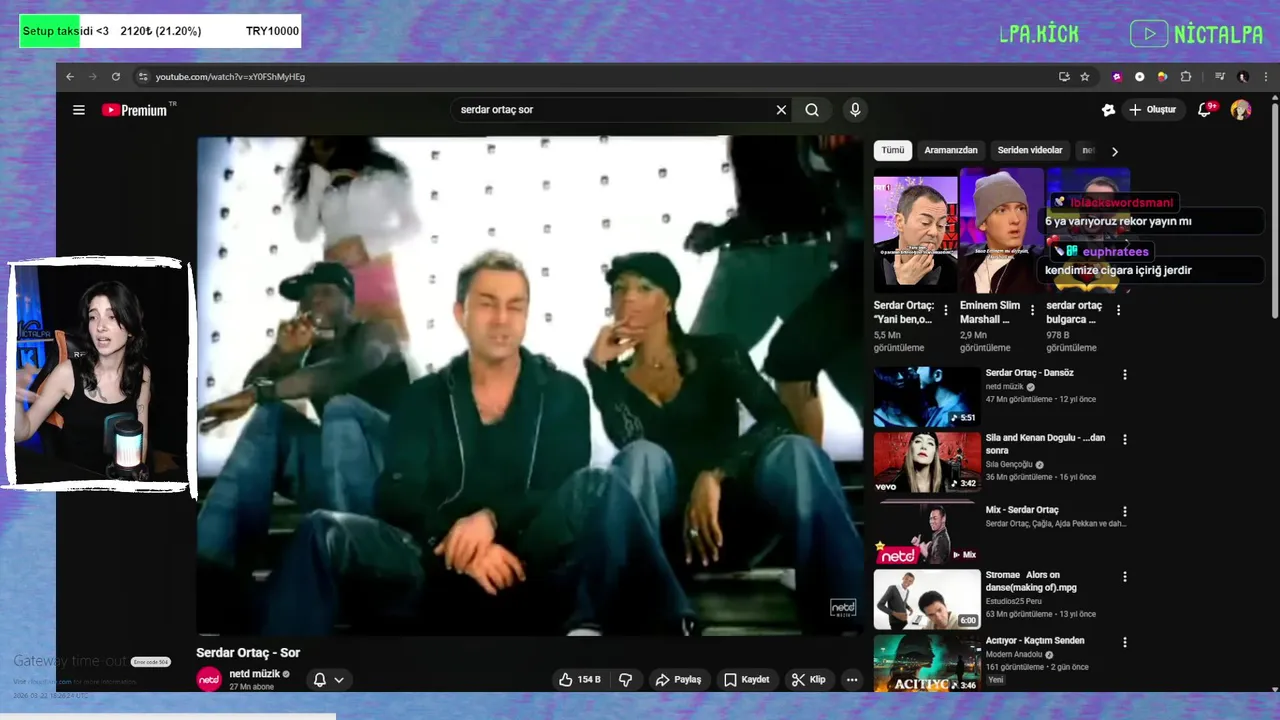Open YouTube notifications bell with 9+ badge
The image size is (1280, 720).
coord(1205,110)
